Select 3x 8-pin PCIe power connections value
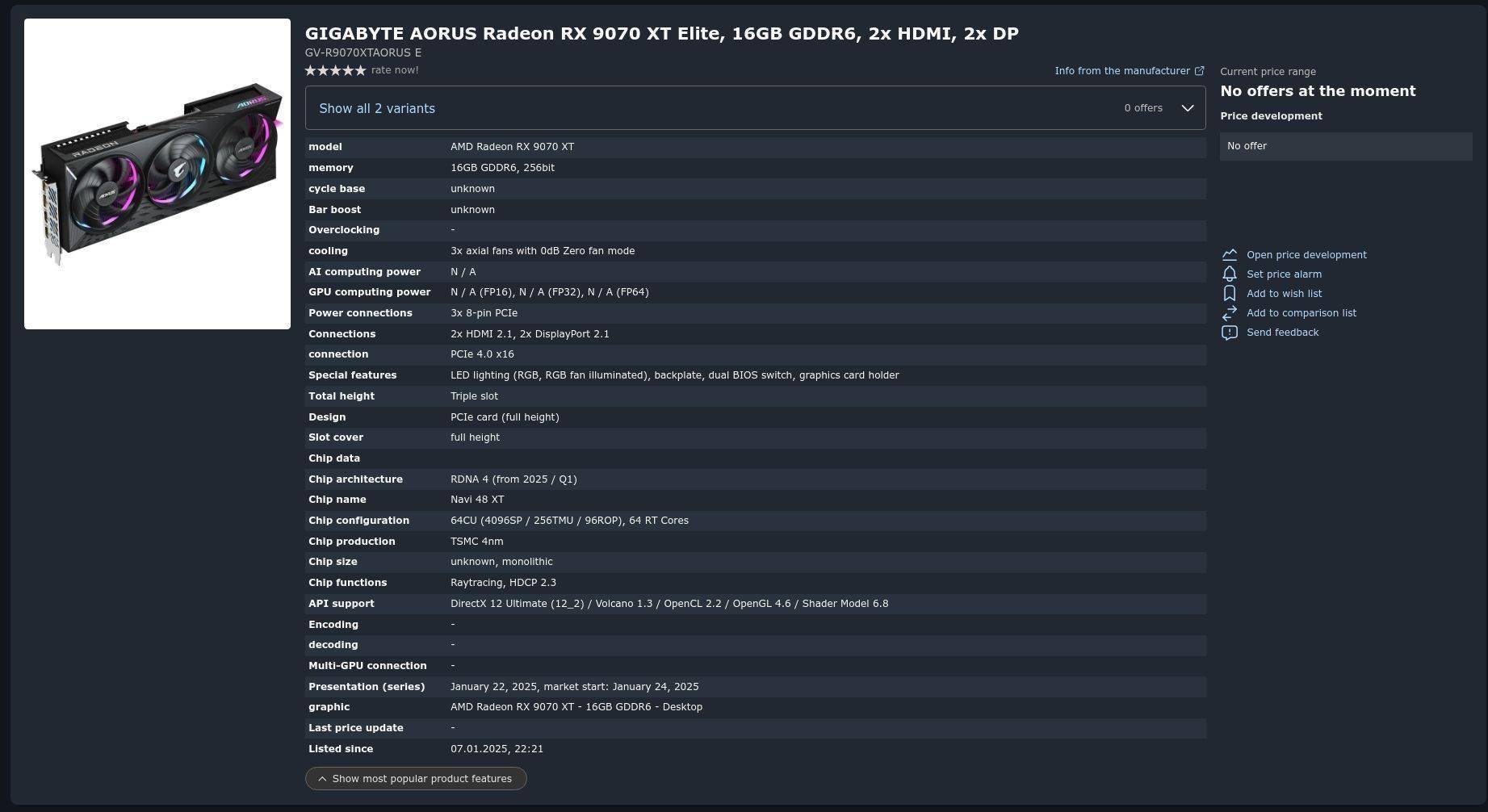The width and height of the screenshot is (1488, 812). 484,313
